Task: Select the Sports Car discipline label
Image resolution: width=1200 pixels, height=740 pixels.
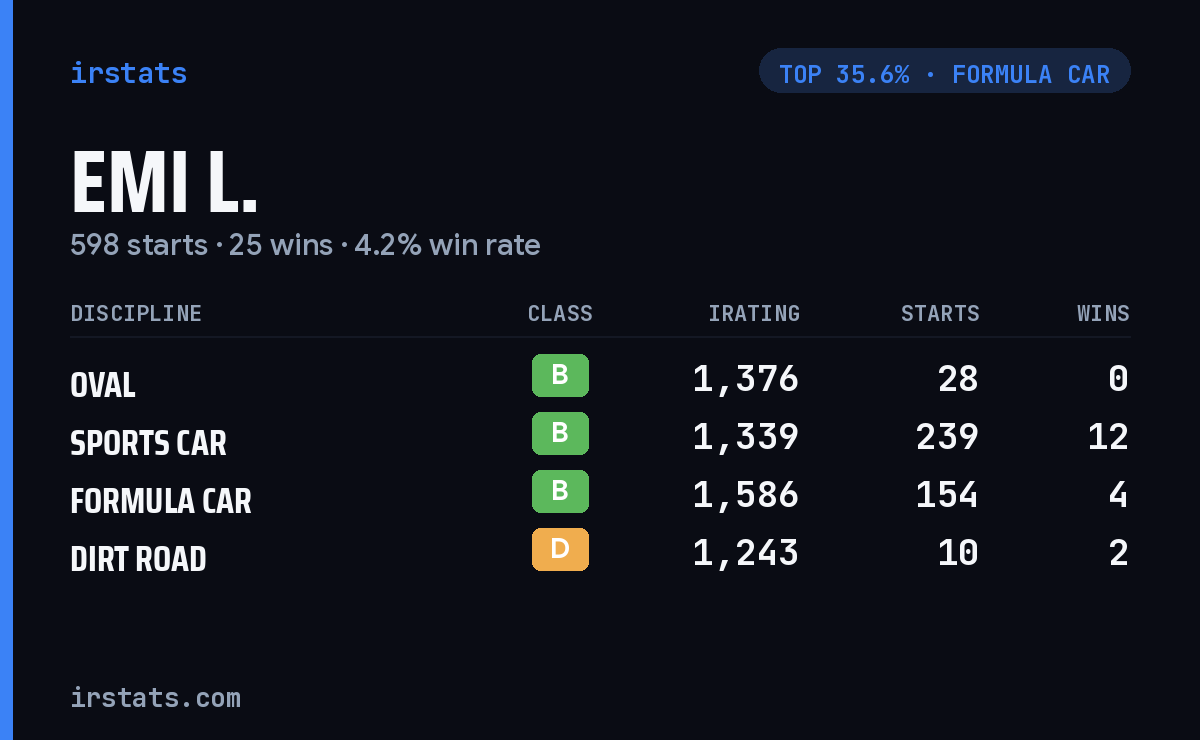Action: click(x=148, y=443)
